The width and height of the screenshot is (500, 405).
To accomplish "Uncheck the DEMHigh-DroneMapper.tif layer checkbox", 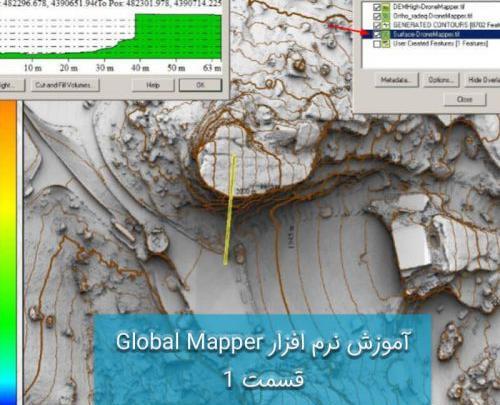I will point(377,7).
